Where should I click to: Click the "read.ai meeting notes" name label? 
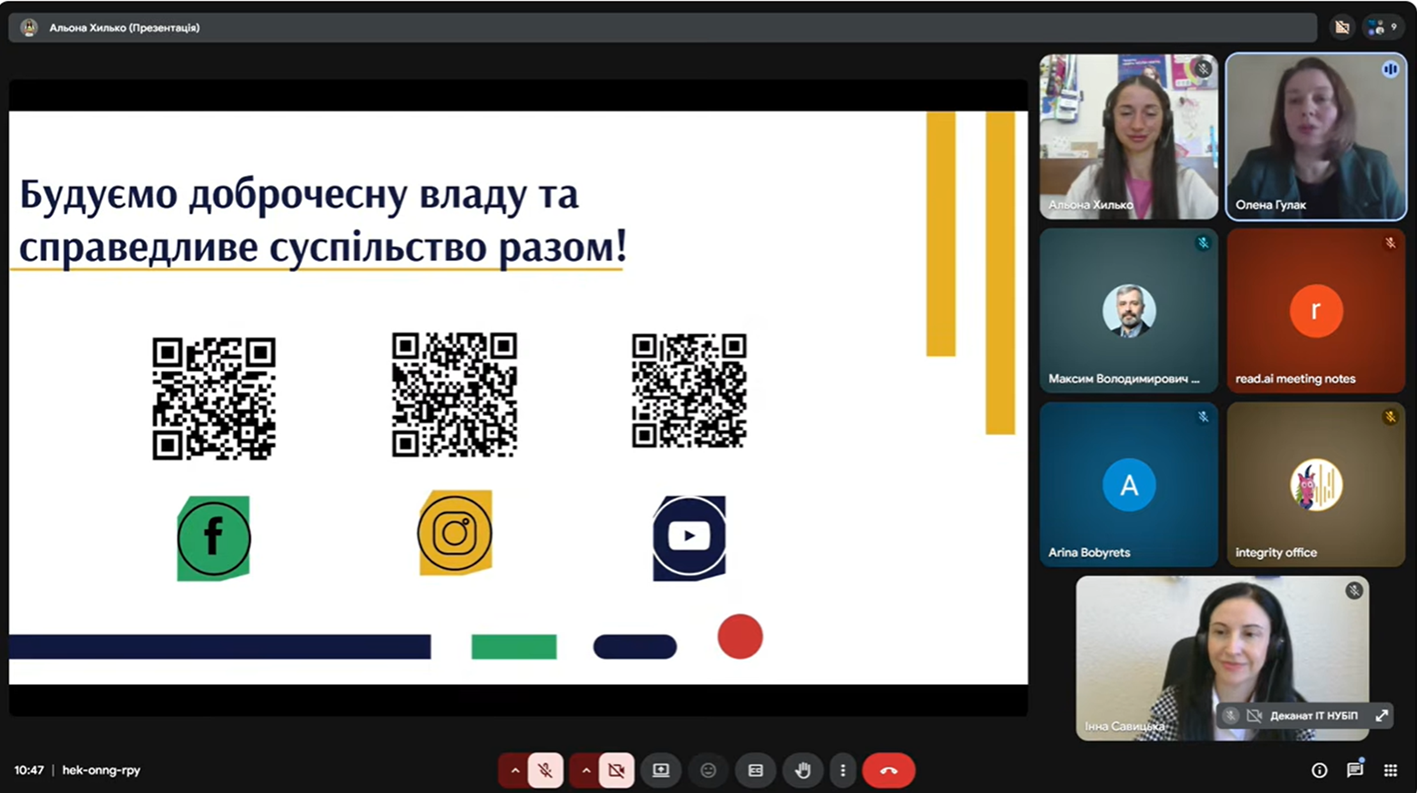click(x=1296, y=379)
